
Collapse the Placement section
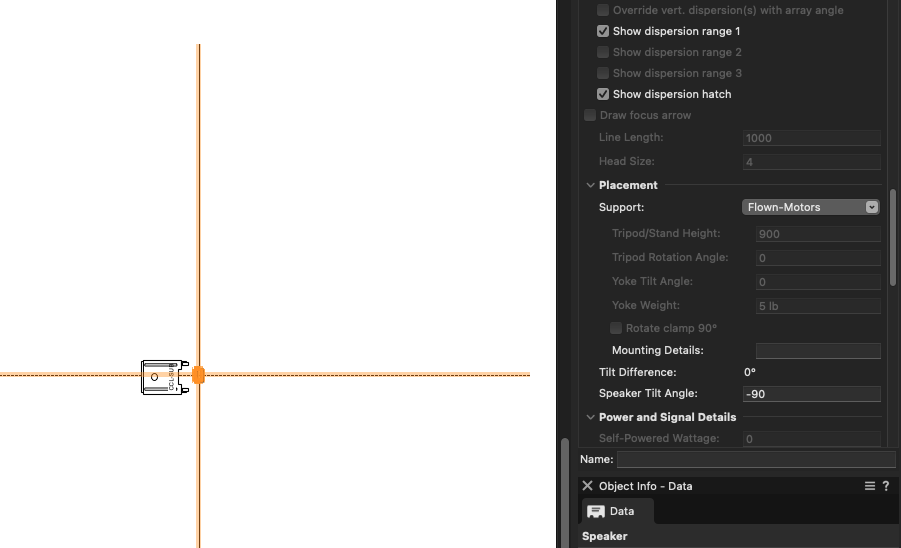(590, 185)
